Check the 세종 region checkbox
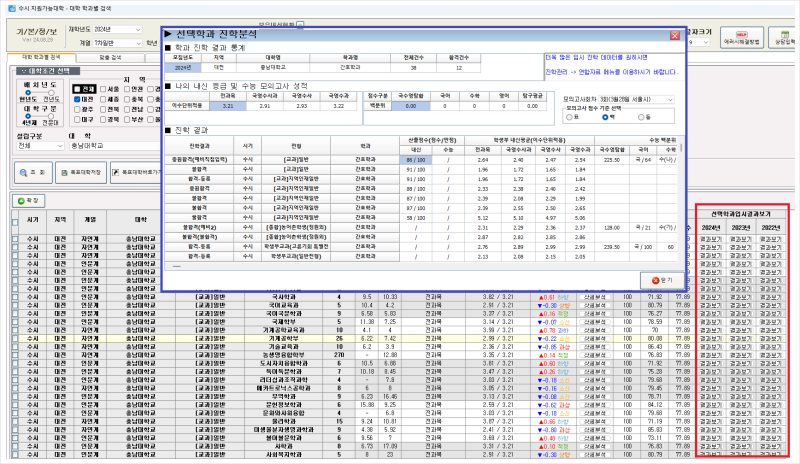 103,99
